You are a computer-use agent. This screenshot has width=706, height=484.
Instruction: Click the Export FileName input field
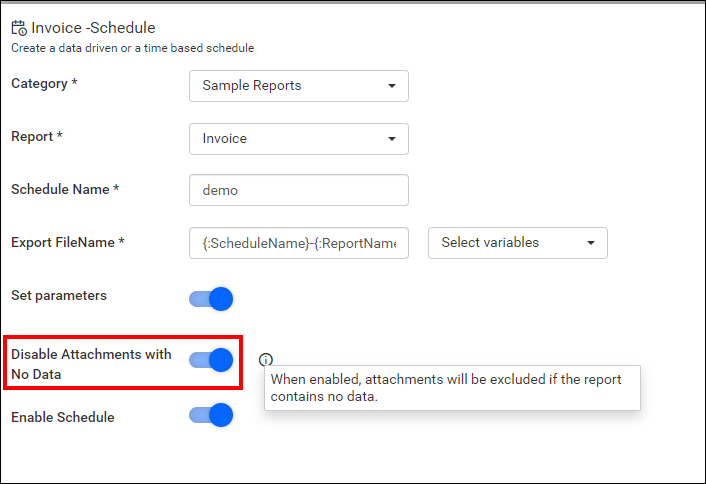pos(299,243)
